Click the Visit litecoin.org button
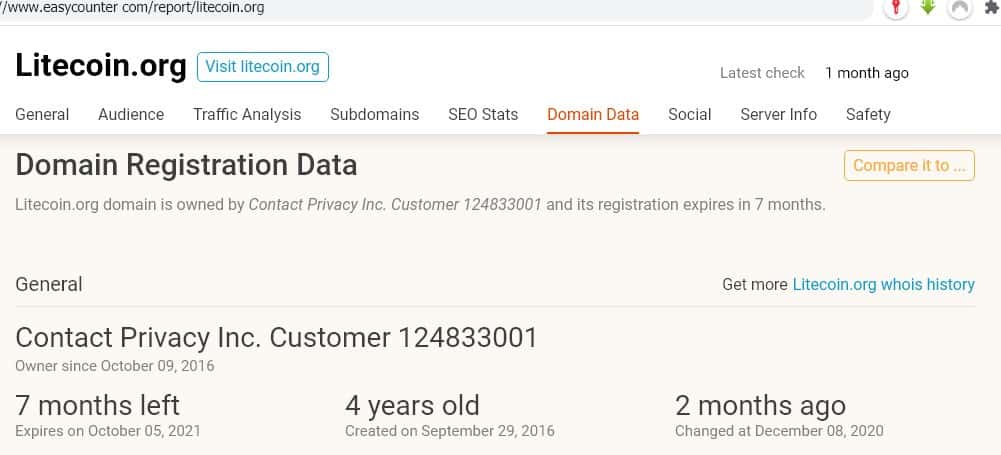Viewport: 1001px width, 455px height. click(263, 67)
